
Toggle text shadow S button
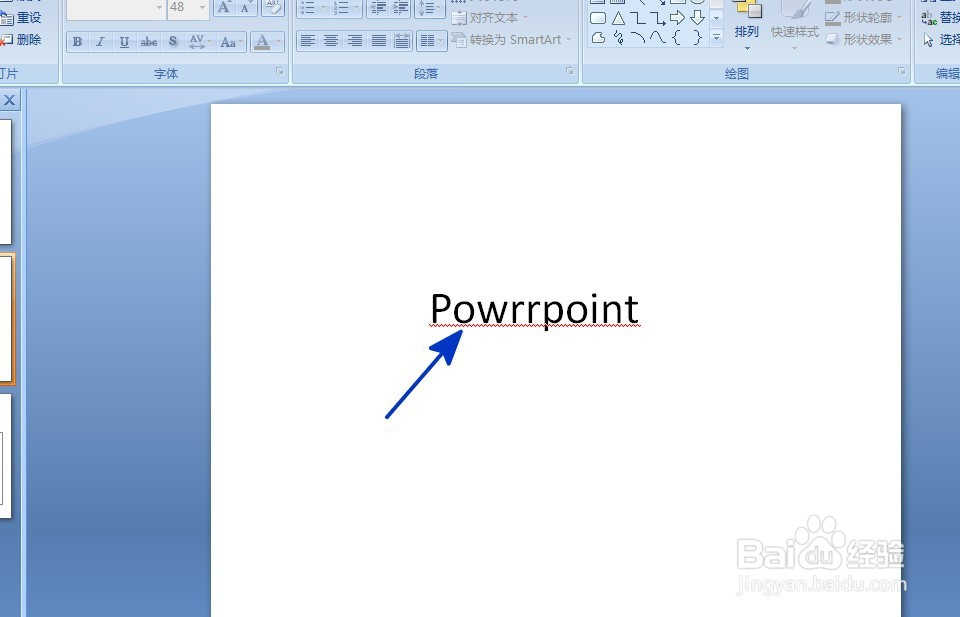click(x=173, y=42)
